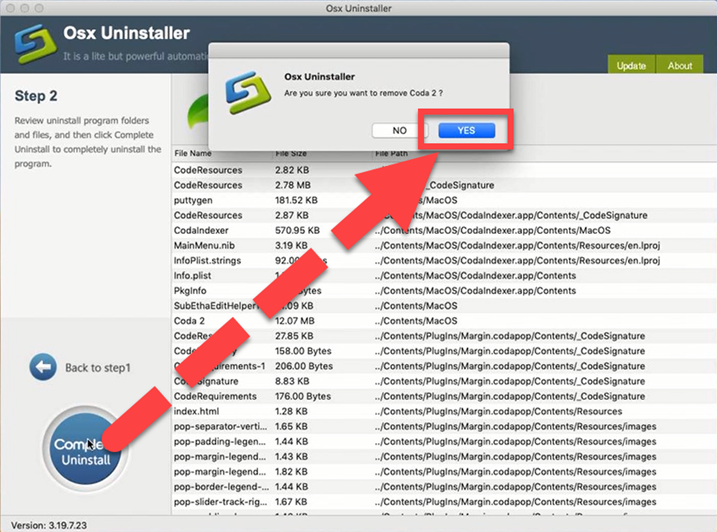Select the pop-separator-verti... file row
Viewport: 717px width, 532px height.
coord(444,426)
